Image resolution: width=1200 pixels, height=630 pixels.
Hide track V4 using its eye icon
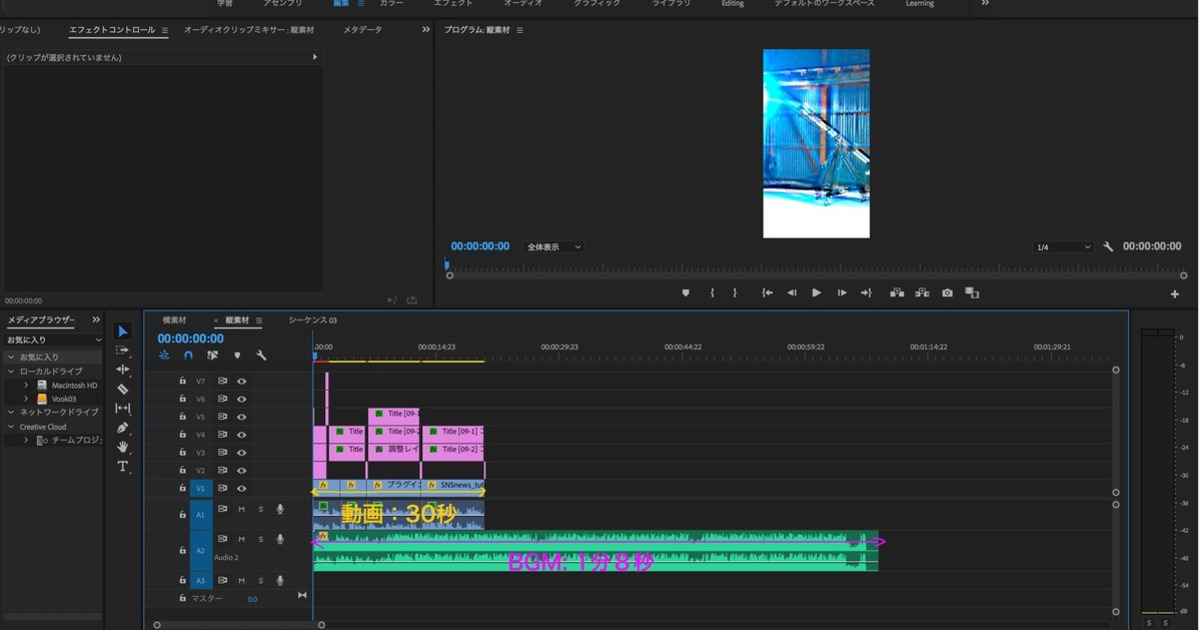(x=241, y=435)
